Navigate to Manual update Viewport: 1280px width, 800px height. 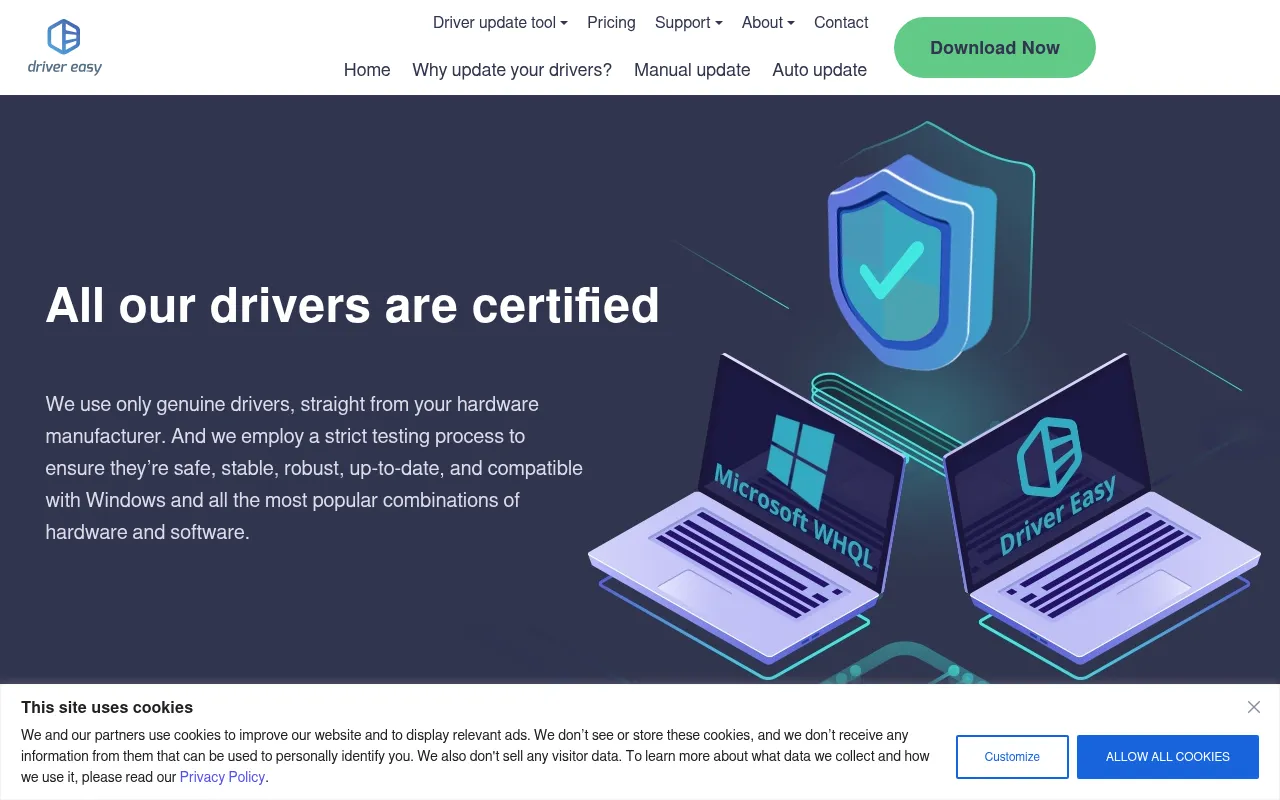[692, 70]
